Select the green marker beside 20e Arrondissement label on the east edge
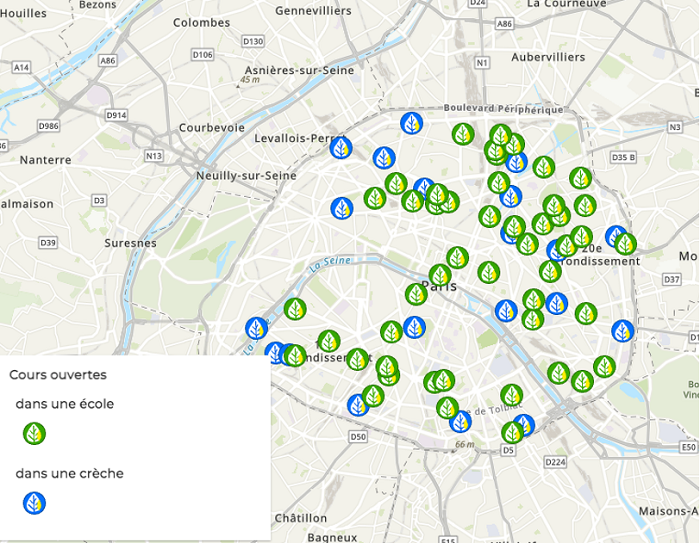The width and height of the screenshot is (700, 543). click(x=625, y=244)
